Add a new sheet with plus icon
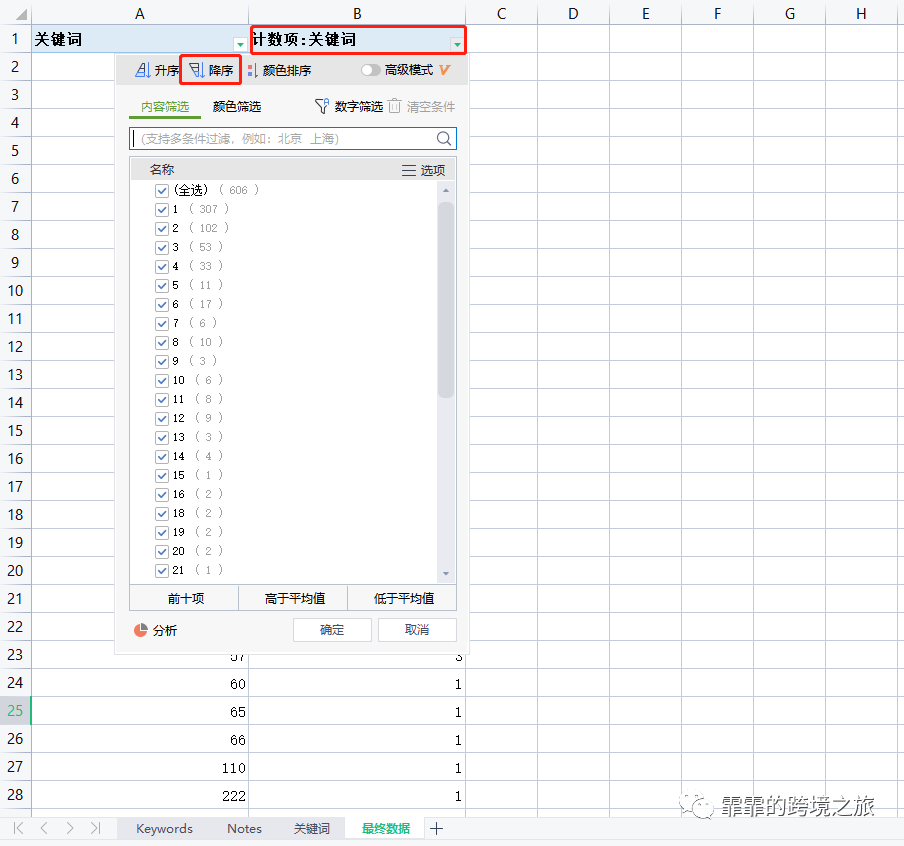The width and height of the screenshot is (904, 846). (x=436, y=829)
